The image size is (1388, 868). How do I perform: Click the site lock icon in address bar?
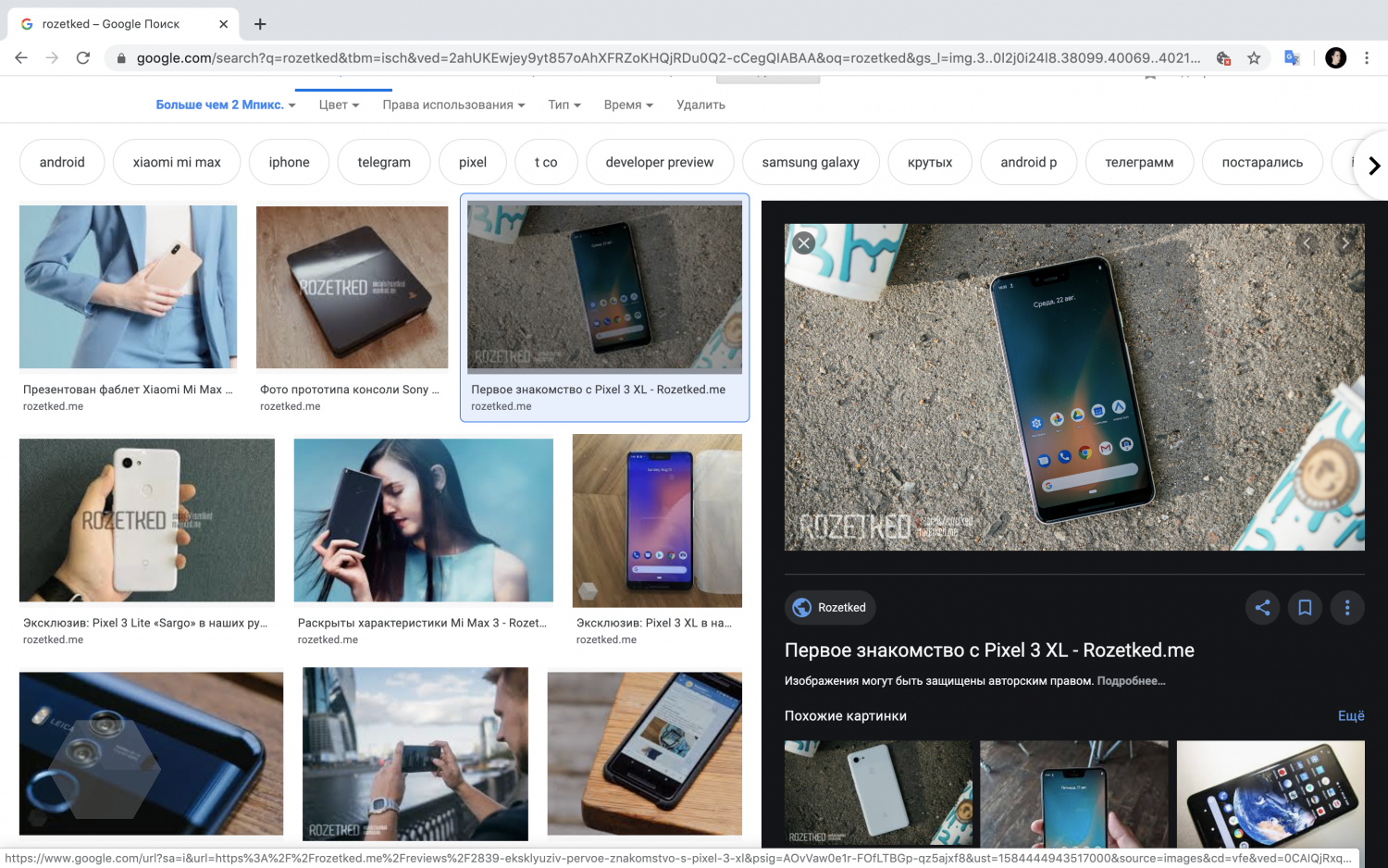click(121, 58)
